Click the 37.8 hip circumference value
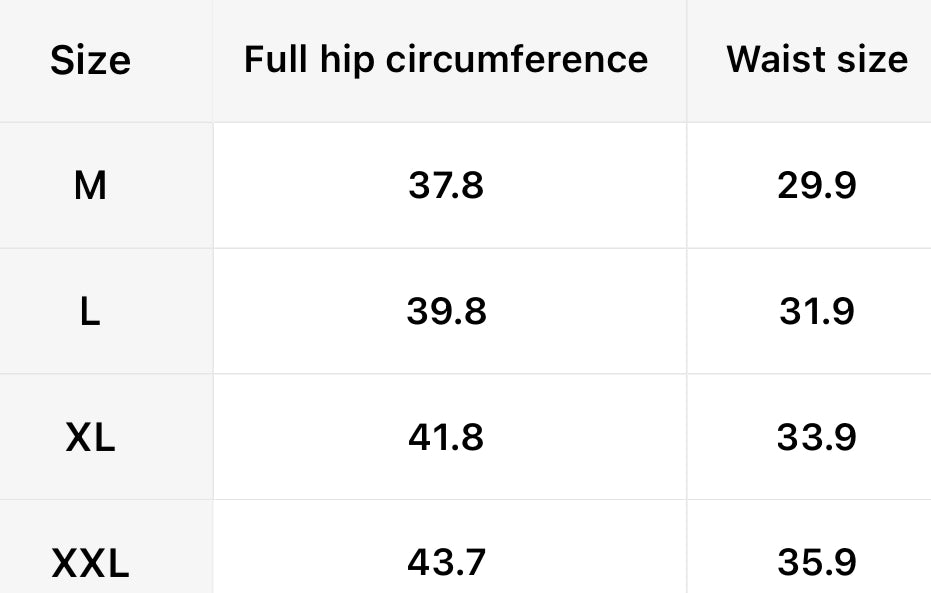 tap(446, 185)
